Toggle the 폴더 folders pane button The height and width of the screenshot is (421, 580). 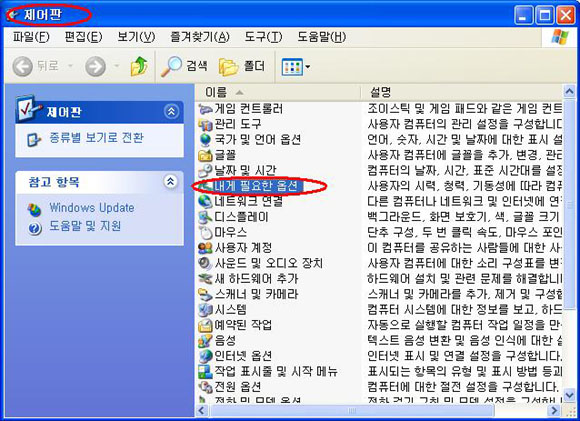point(242,67)
